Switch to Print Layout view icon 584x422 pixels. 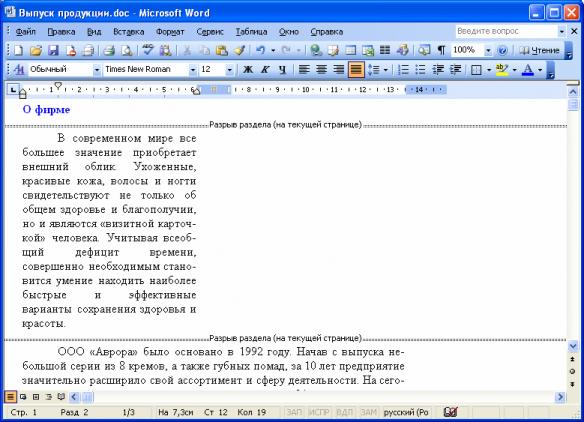point(36,397)
